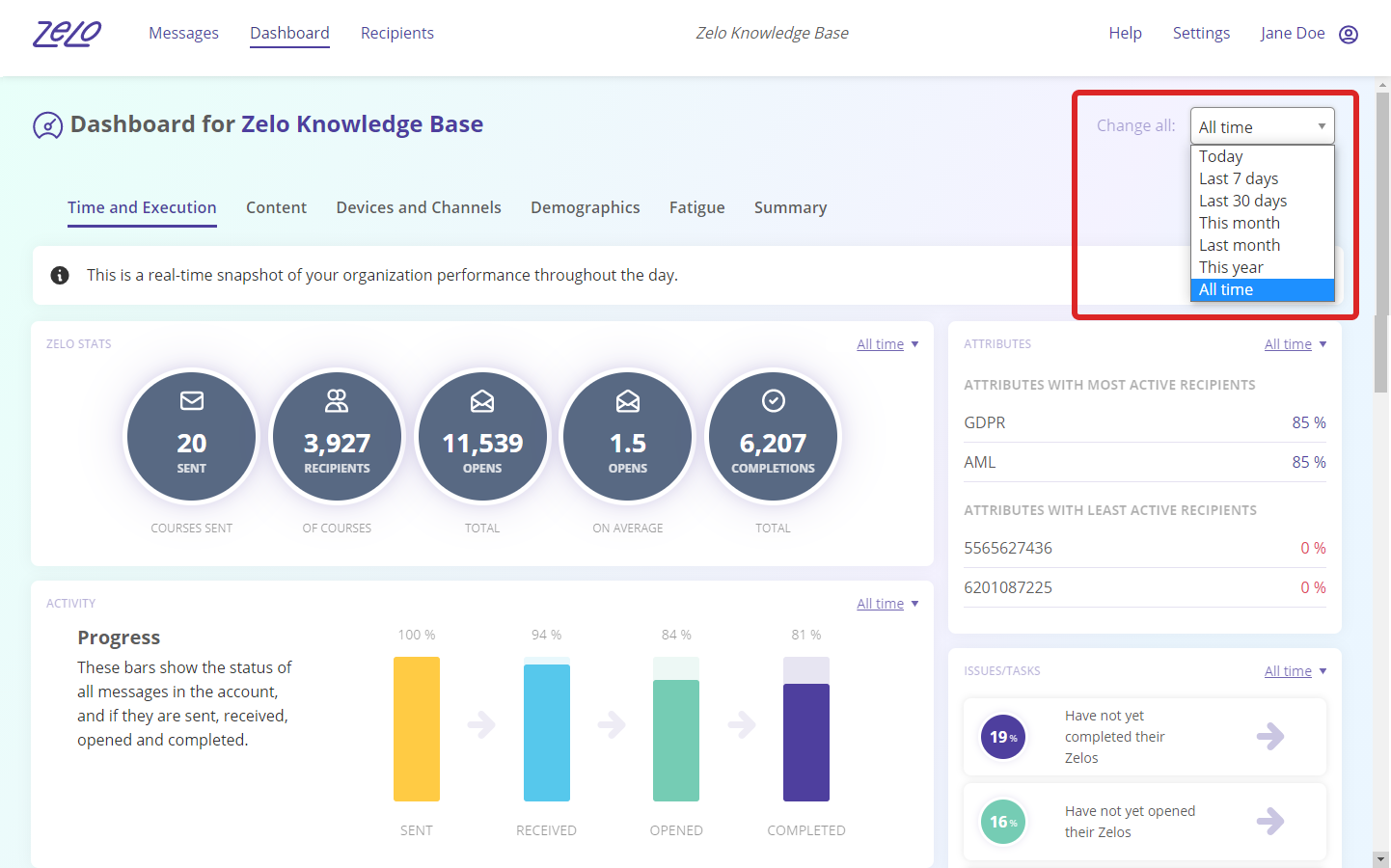Screen dimensions: 1391x868
Task: Click the 6201087225 attribute row
Action: pyautogui.click(x=1145, y=587)
